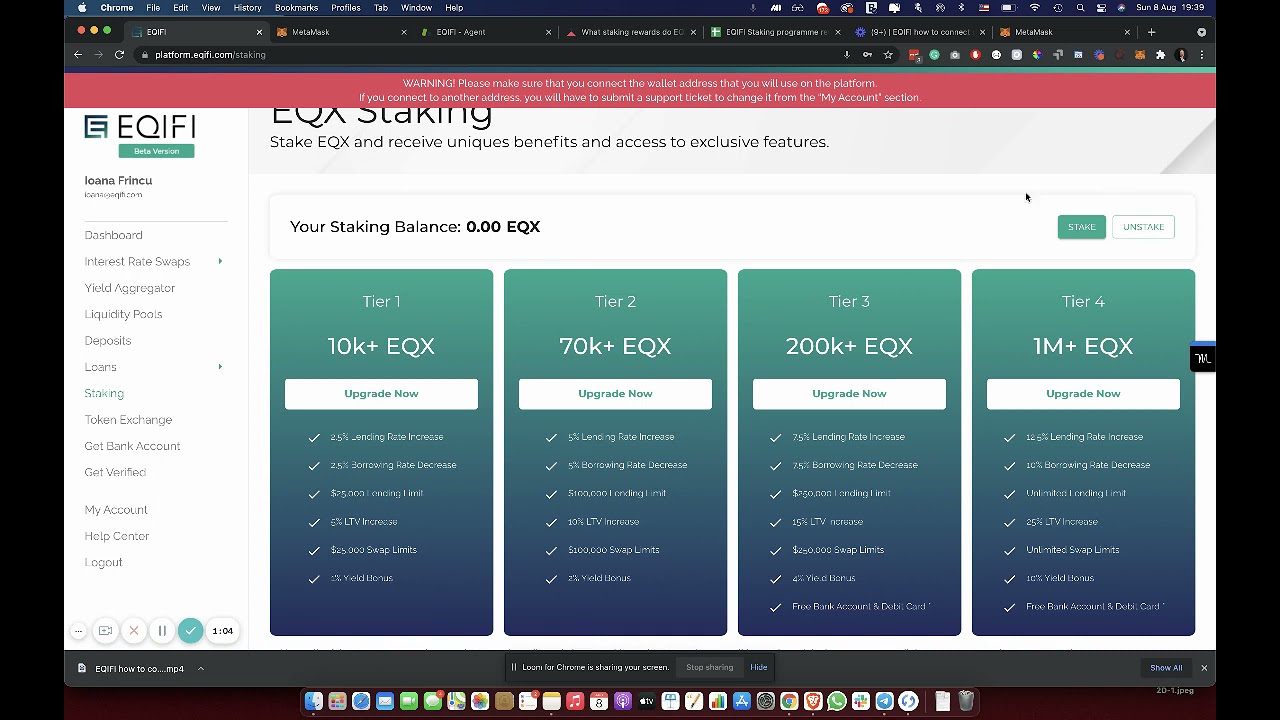Open Finder in the Dock
Image resolution: width=1280 pixels, height=720 pixels.
click(314, 702)
